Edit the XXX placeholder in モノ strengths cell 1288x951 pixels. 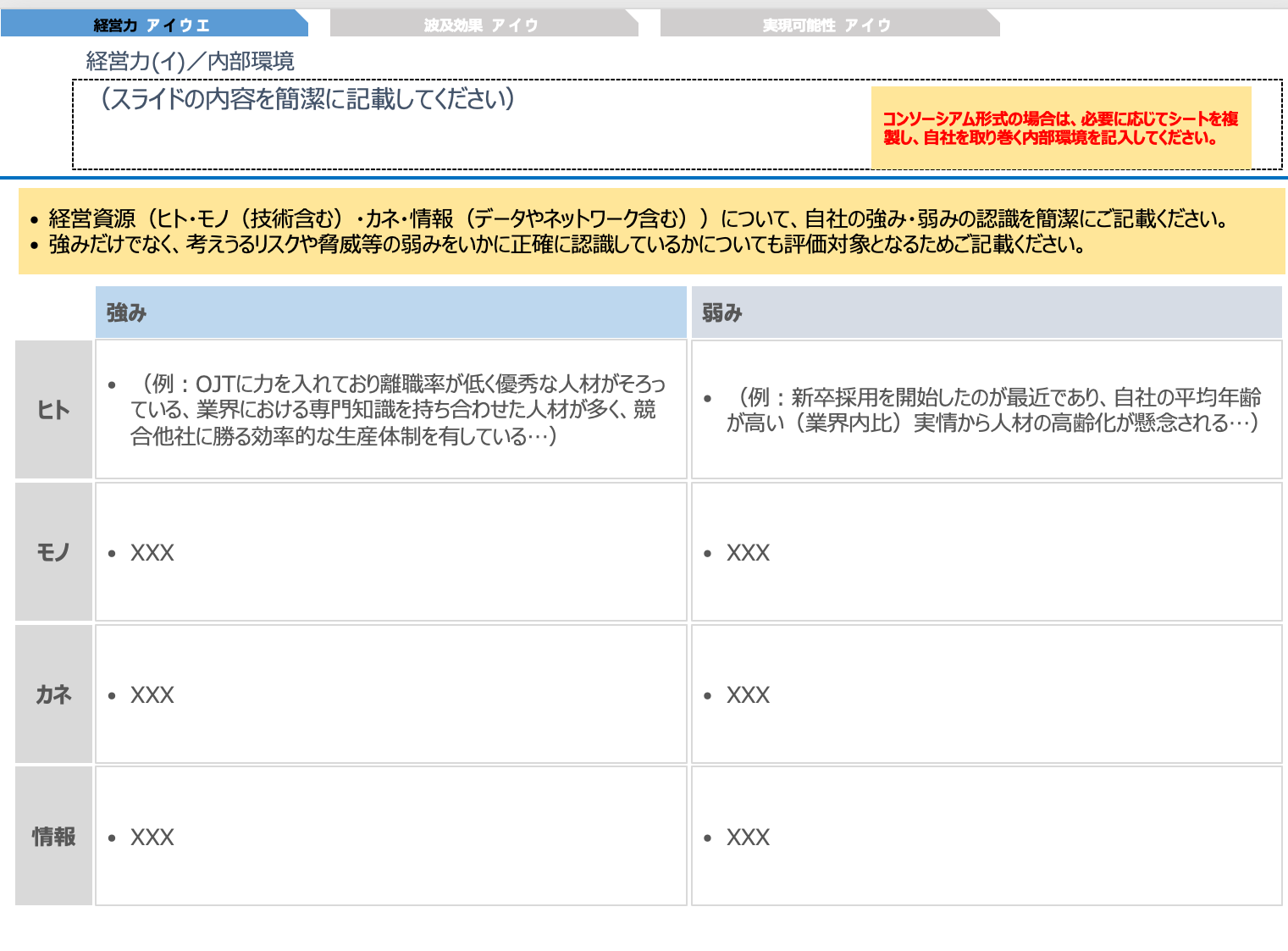click(x=152, y=551)
